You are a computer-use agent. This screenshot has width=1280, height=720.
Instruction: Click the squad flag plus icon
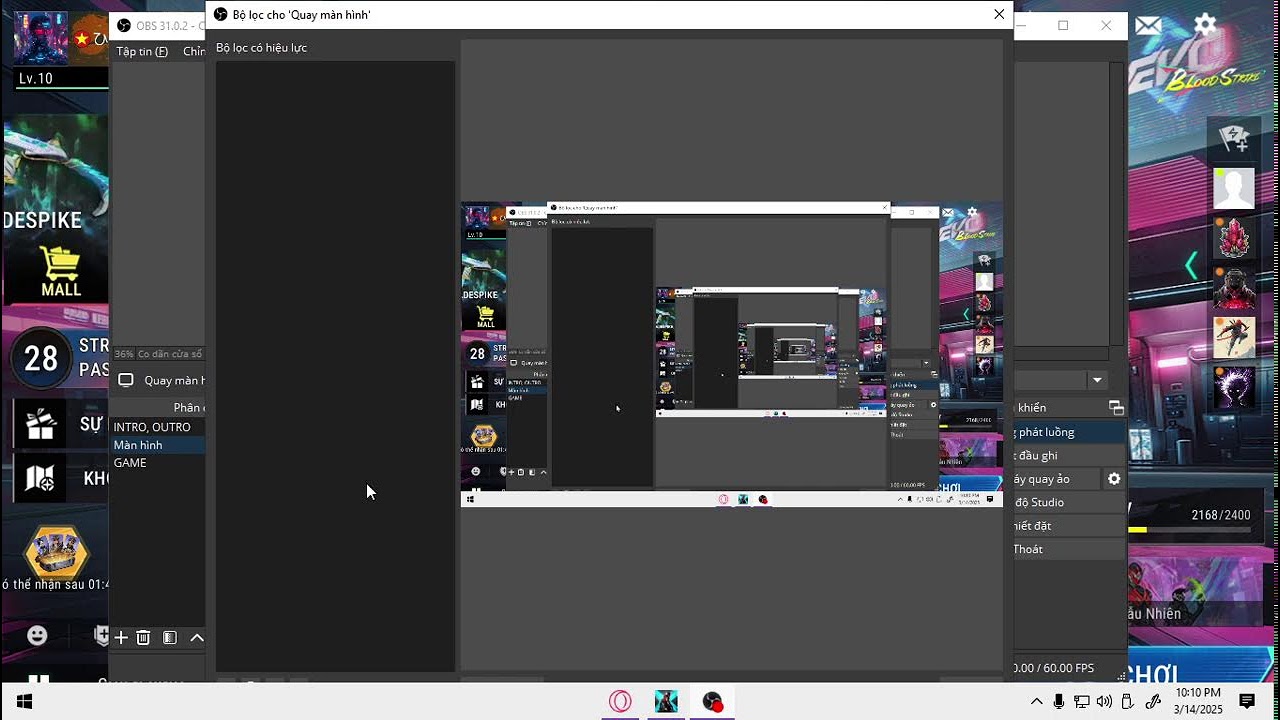coord(1234,138)
